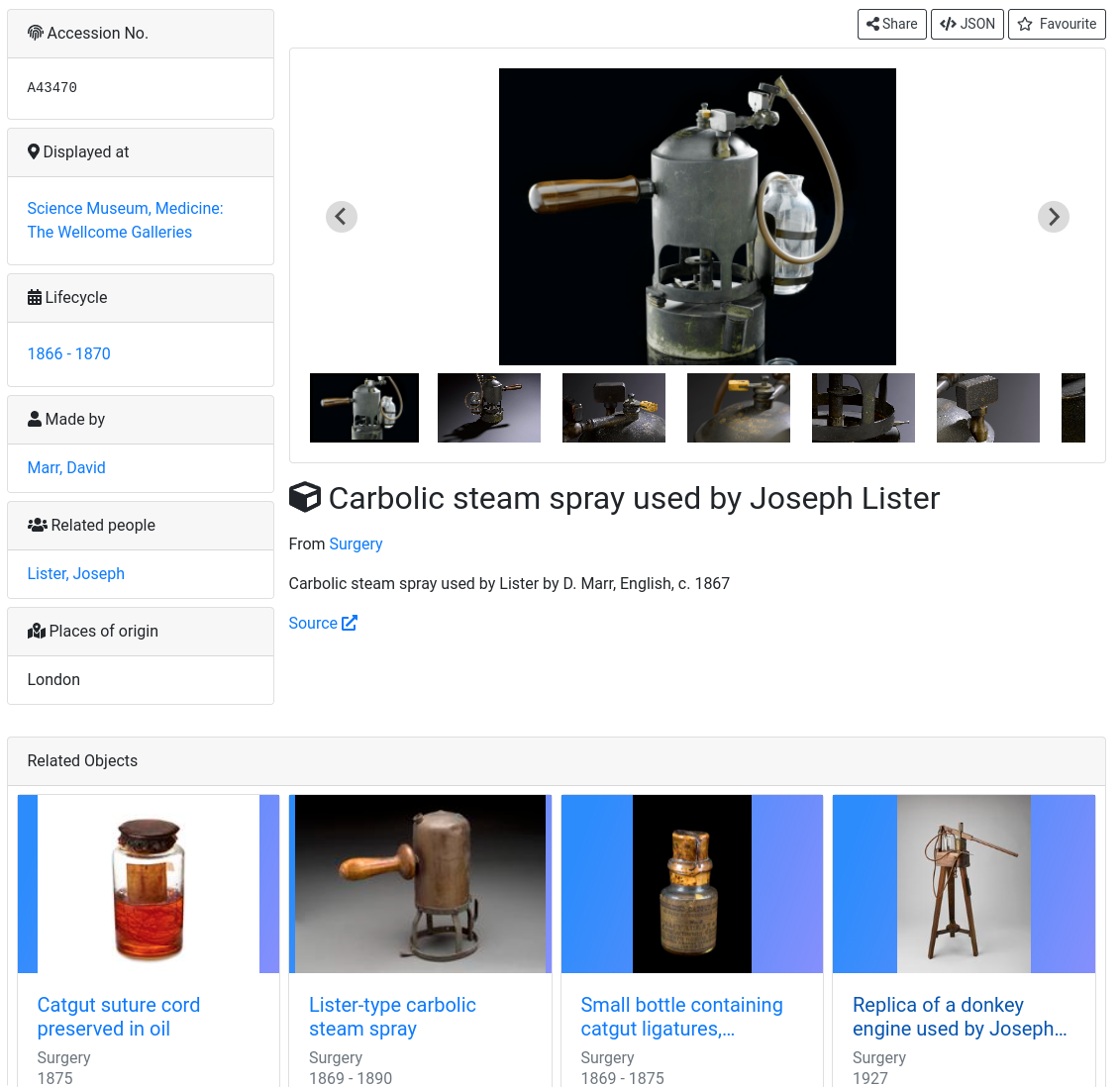This screenshot has width=1120, height=1087.
Task: Select sixth thumbnail showing block fitting
Action: [x=988, y=408]
